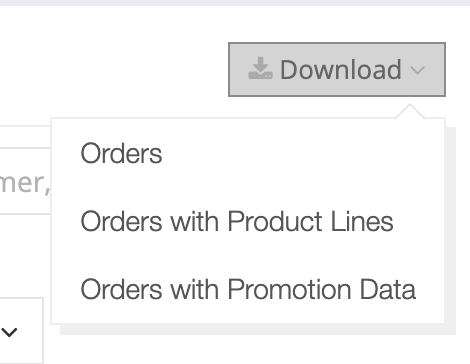Collapse the Download menu via its arrow
470x364 pixels.
click(417, 70)
